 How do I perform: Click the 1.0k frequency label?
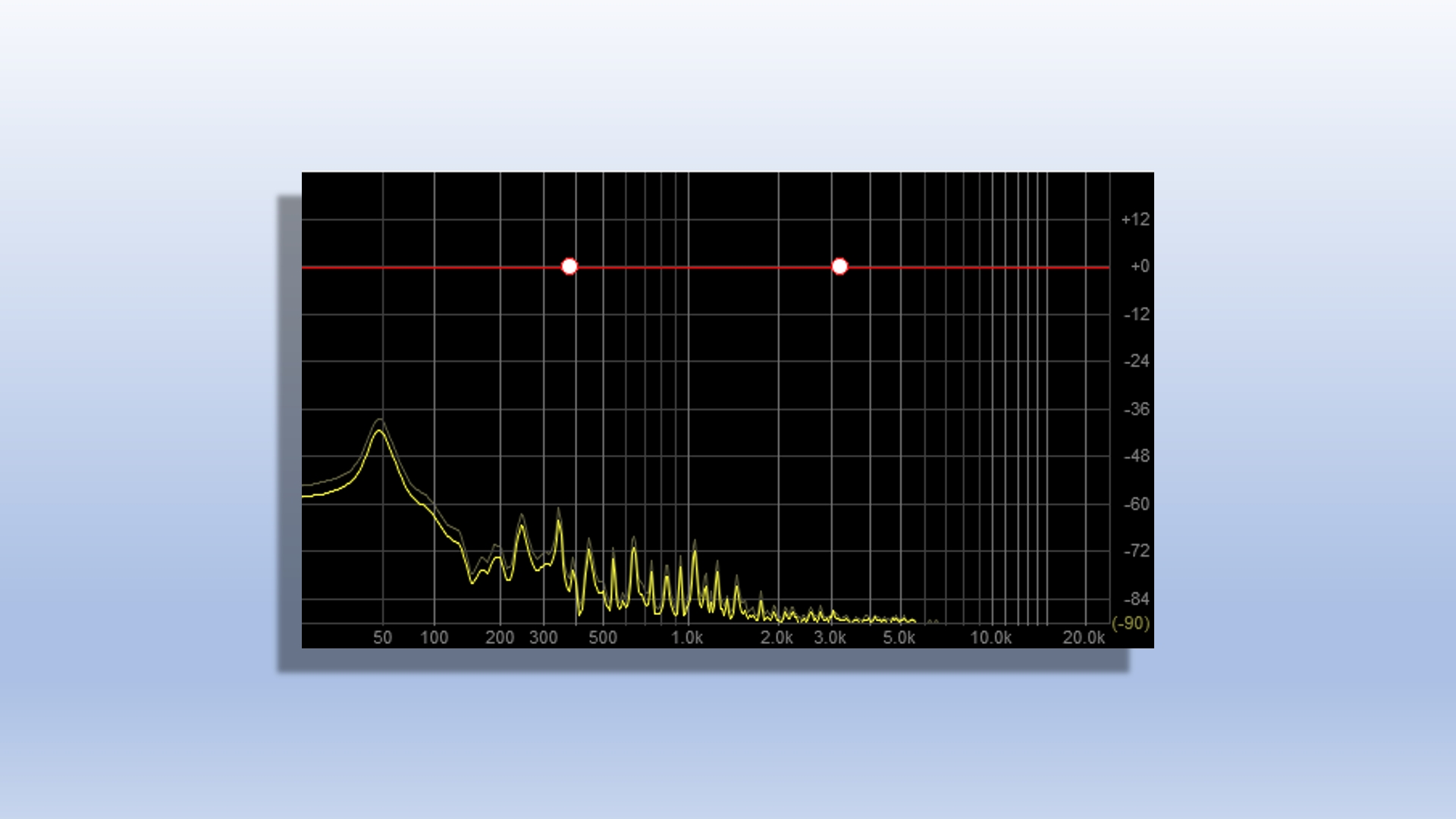coord(687,638)
